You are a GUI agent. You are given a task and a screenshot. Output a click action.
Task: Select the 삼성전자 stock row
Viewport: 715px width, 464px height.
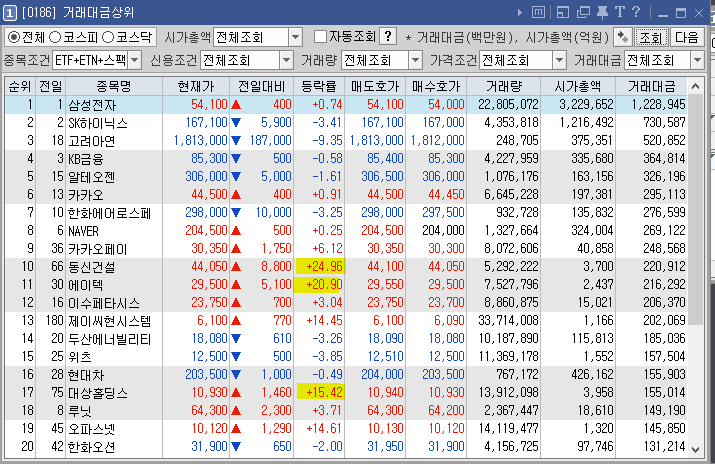tap(346, 105)
